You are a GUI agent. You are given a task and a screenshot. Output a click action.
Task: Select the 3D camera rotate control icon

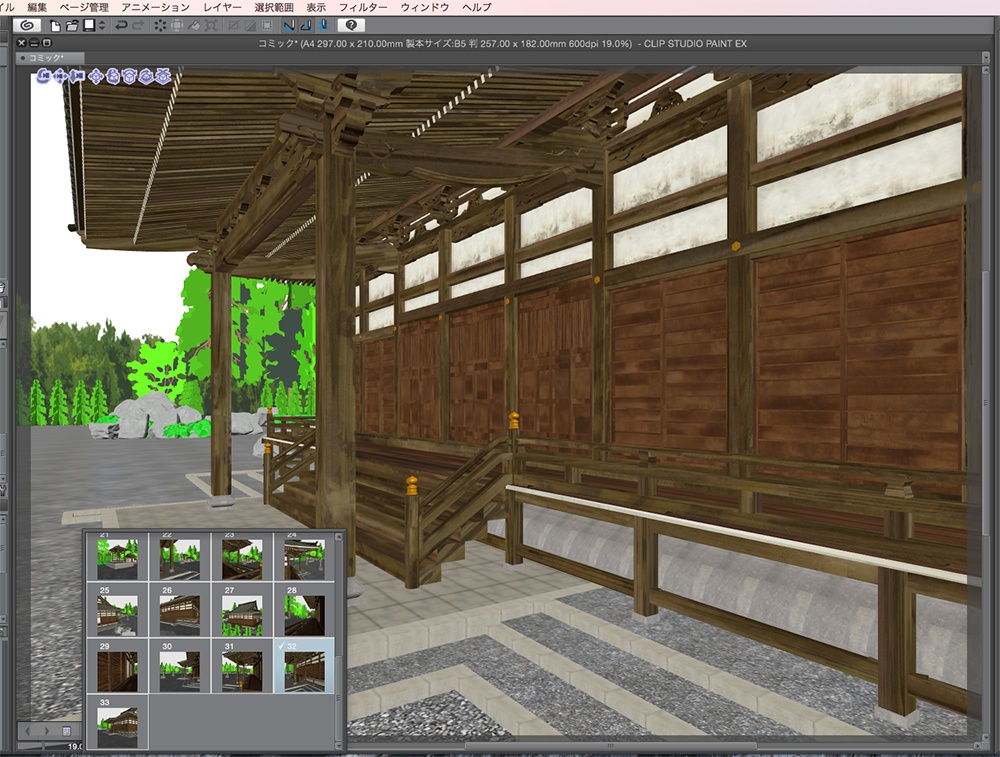[x=43, y=77]
